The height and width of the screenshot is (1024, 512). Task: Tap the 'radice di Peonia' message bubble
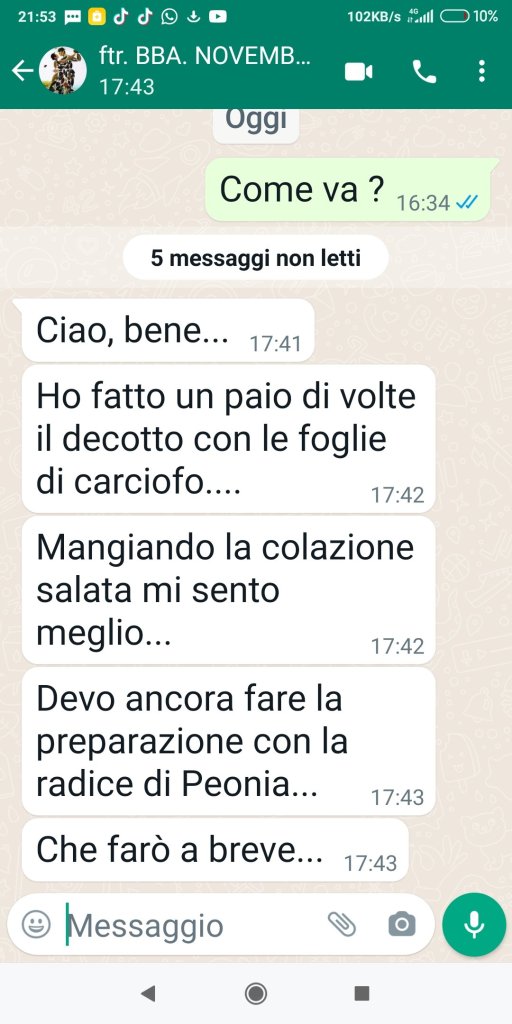[x=229, y=741]
